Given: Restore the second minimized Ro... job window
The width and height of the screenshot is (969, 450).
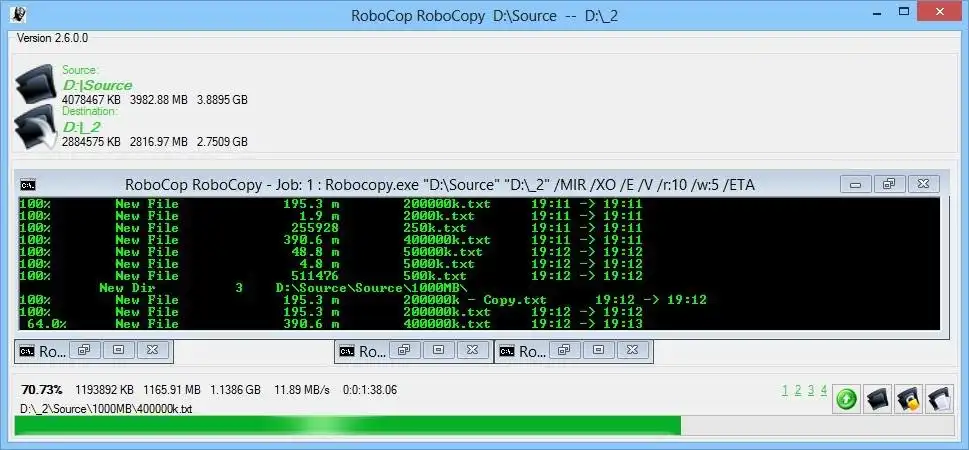Looking at the screenshot, I should coord(405,350).
